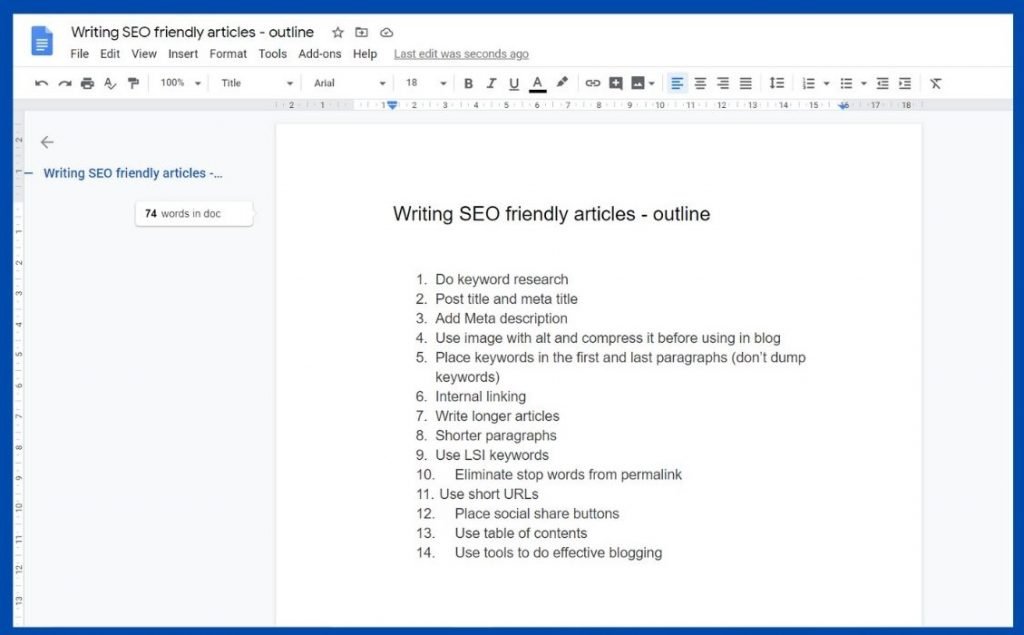Screen dimensions: 1024x635
Task: Click list item 'Use table of contents'
Action: tap(520, 533)
